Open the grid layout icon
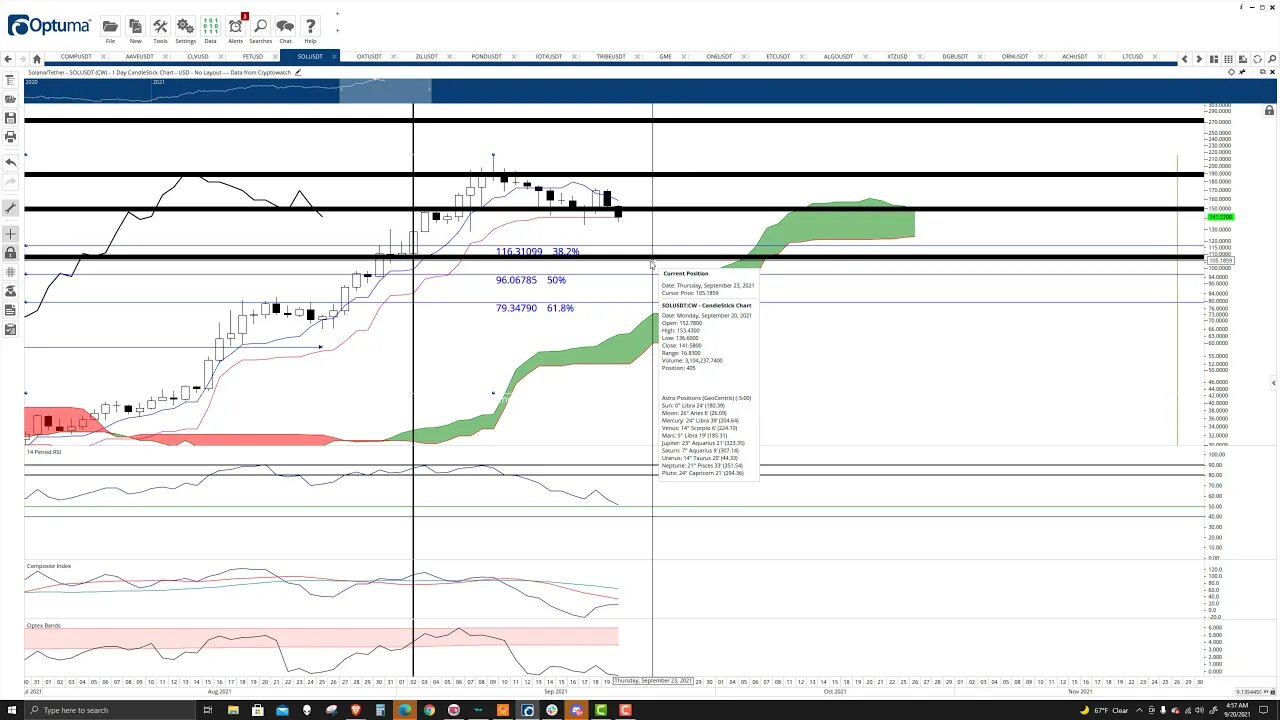 click(1229, 59)
